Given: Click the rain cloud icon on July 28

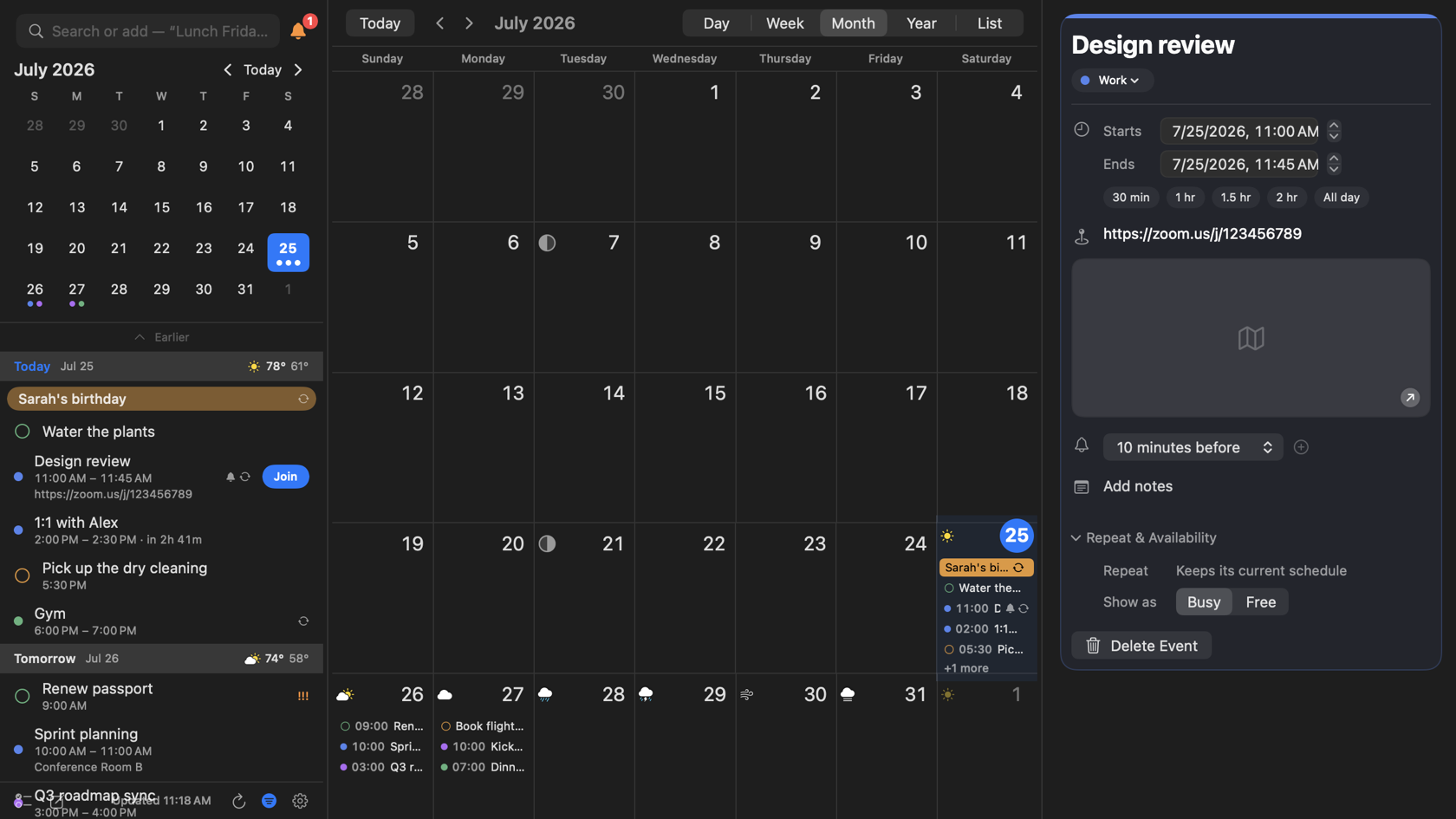Looking at the screenshot, I should coord(545,694).
